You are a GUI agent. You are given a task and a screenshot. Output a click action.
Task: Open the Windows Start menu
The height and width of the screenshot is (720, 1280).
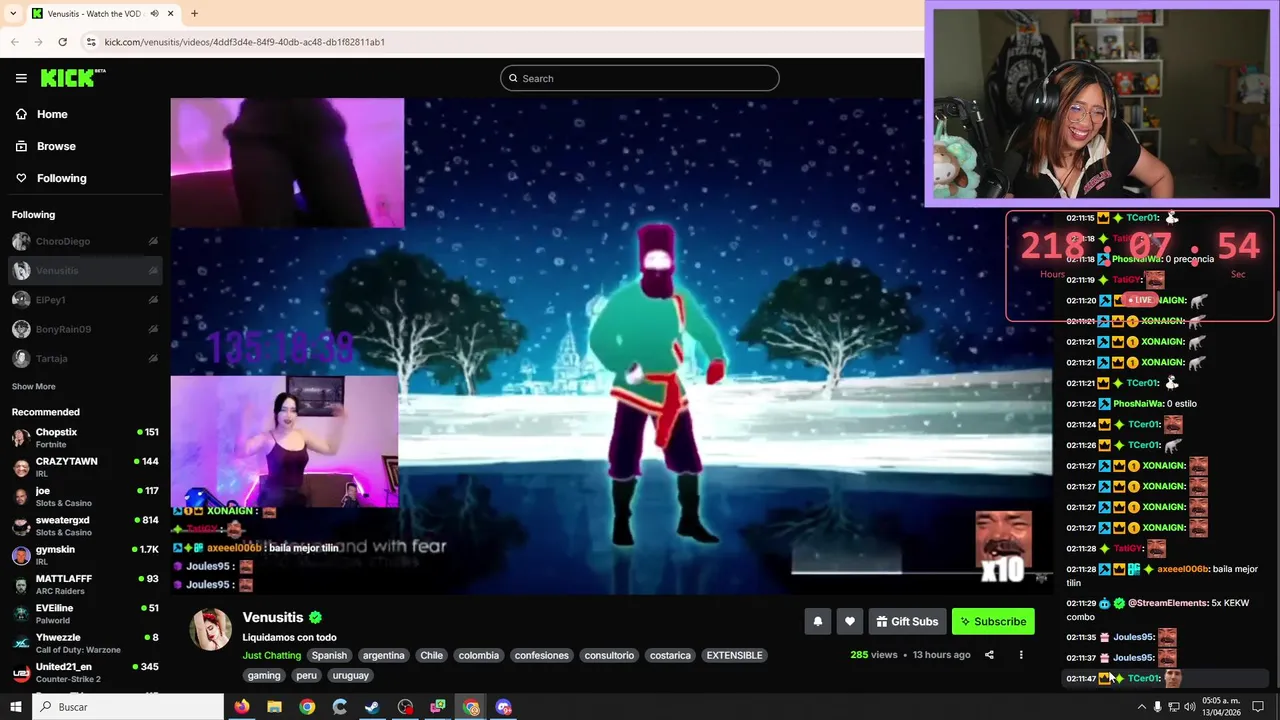point(15,707)
